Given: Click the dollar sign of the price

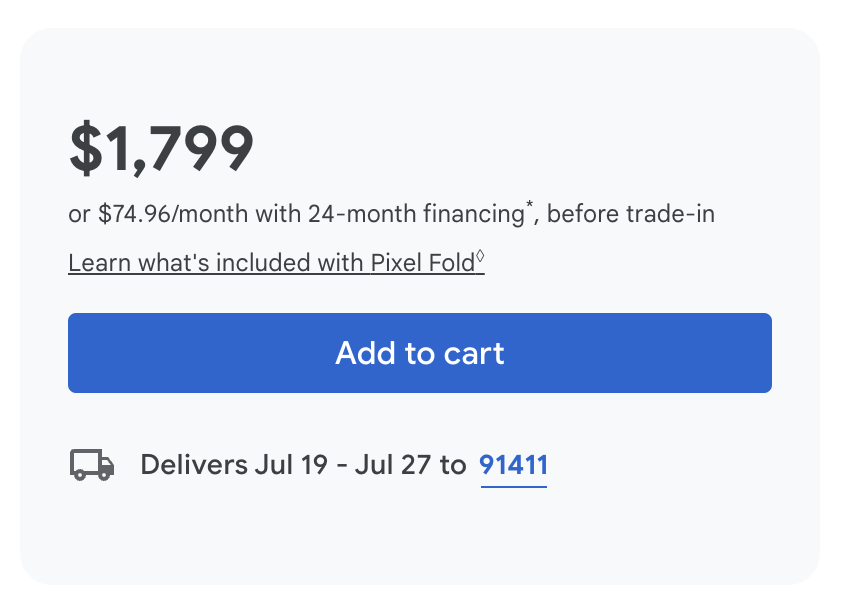Looking at the screenshot, I should coord(84,148).
